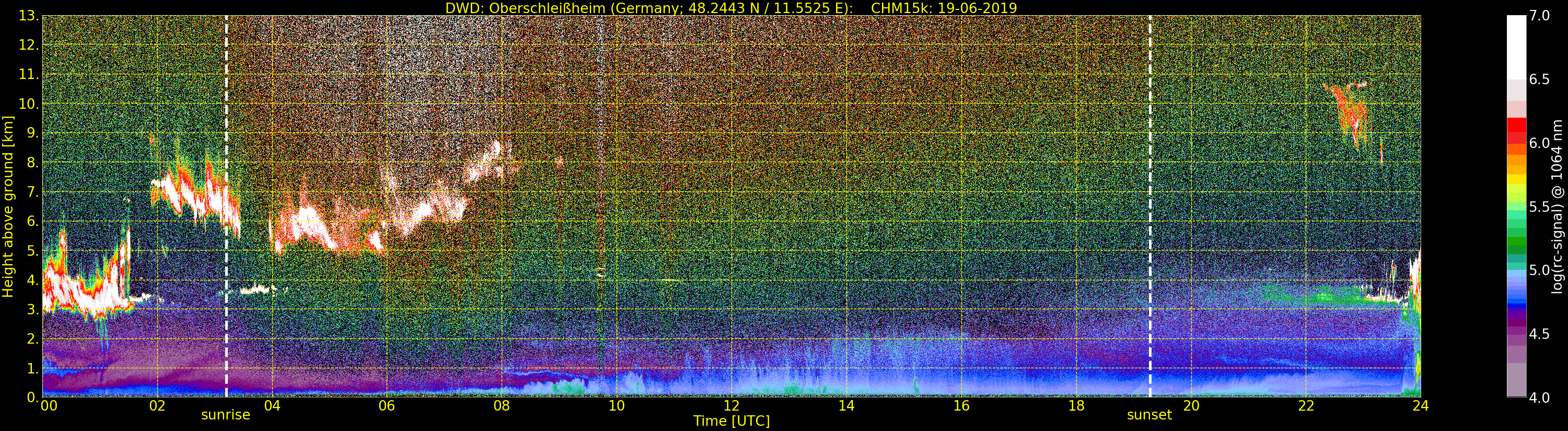
Task: Click the '10.' height axis tick label
Action: coord(29,104)
